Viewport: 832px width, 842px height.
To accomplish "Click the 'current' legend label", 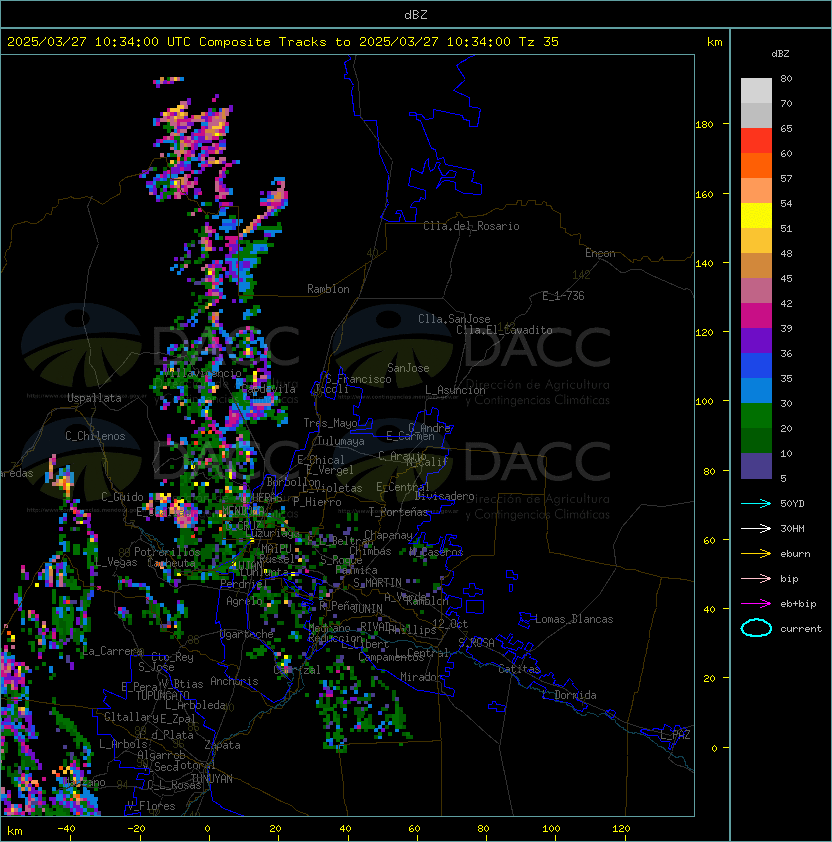I will [801, 629].
